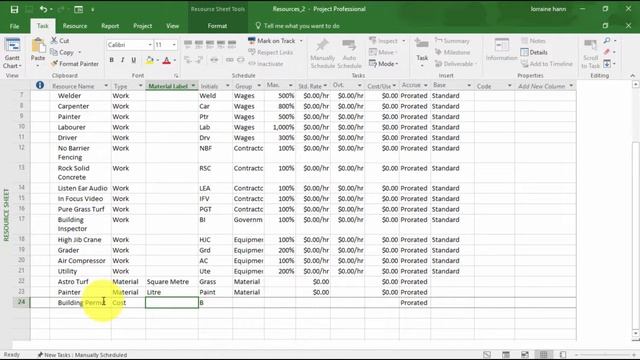Open the File menu tab
Image resolution: width=640 pixels, height=360 pixels.
tap(14, 26)
